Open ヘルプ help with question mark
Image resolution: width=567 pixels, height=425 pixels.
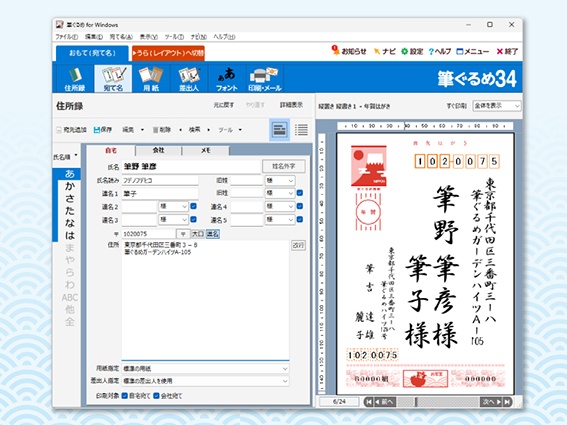tap(440, 51)
